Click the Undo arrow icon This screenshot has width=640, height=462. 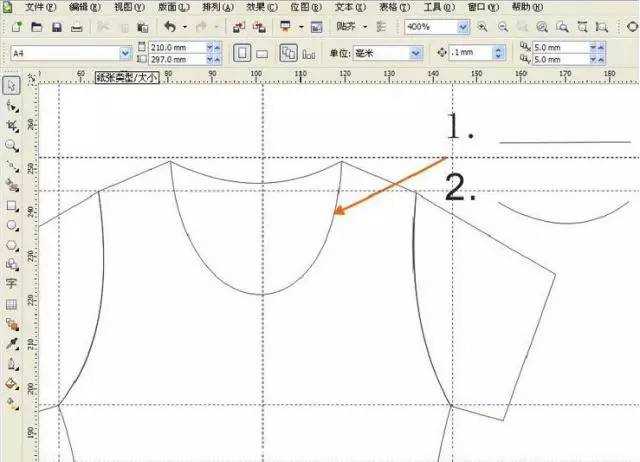pos(169,27)
